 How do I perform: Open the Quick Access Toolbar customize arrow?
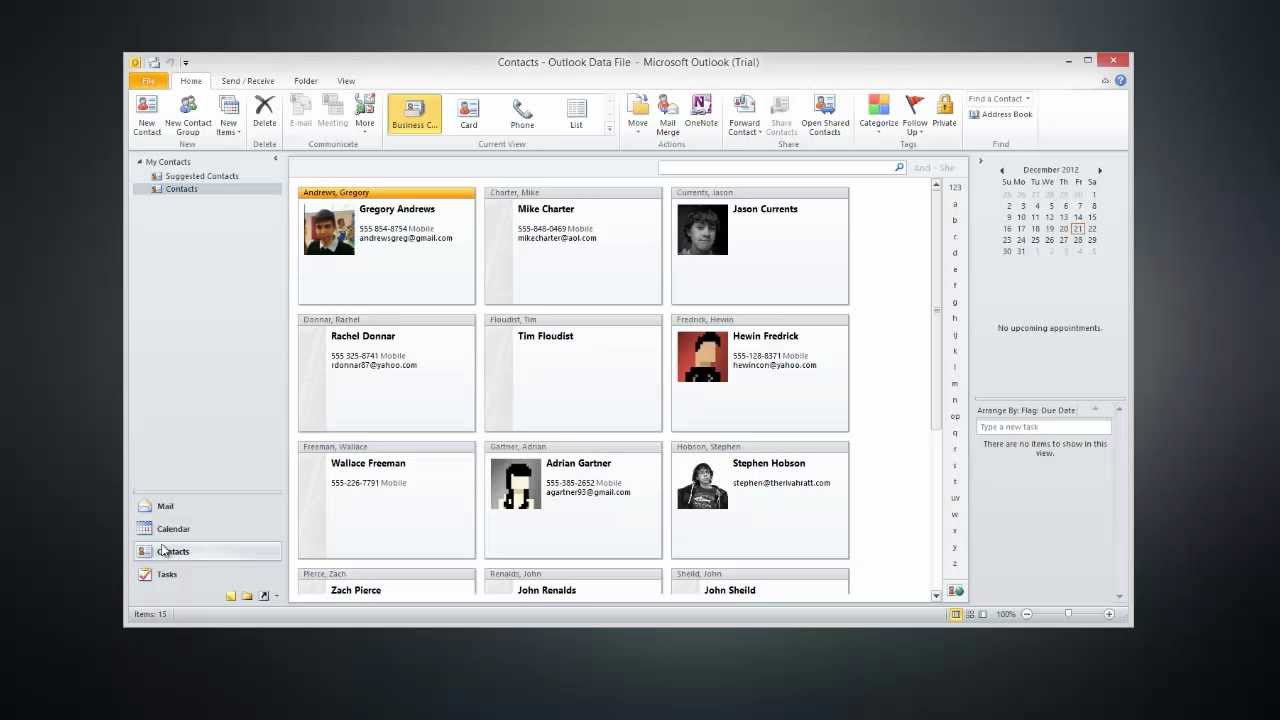pos(185,62)
